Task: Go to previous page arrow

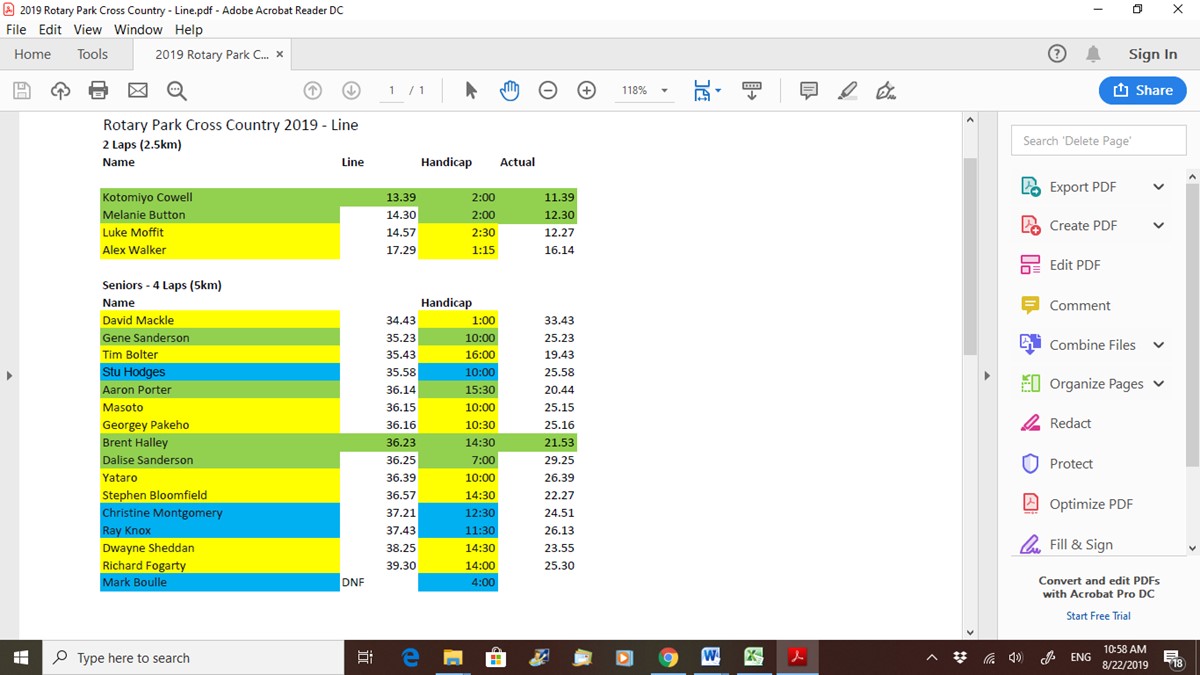Action: tap(313, 91)
